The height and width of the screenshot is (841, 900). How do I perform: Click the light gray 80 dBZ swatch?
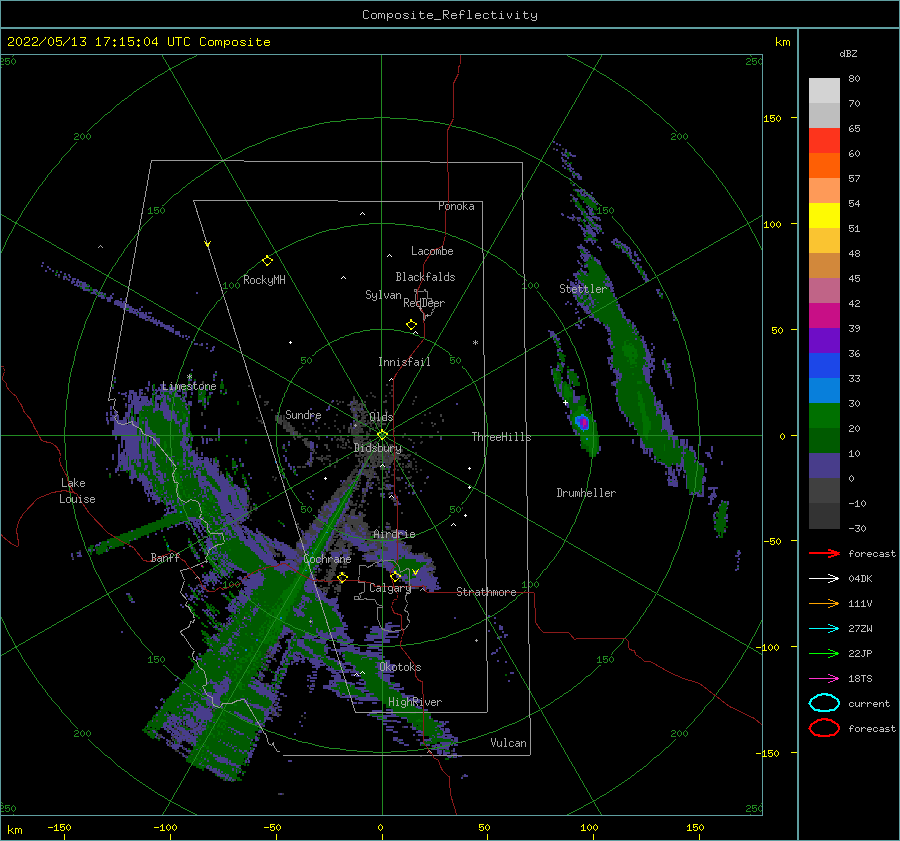(x=824, y=90)
